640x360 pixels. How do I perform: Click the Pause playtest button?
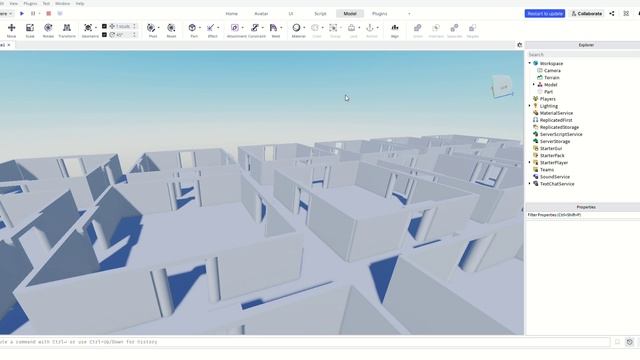click(x=33, y=13)
